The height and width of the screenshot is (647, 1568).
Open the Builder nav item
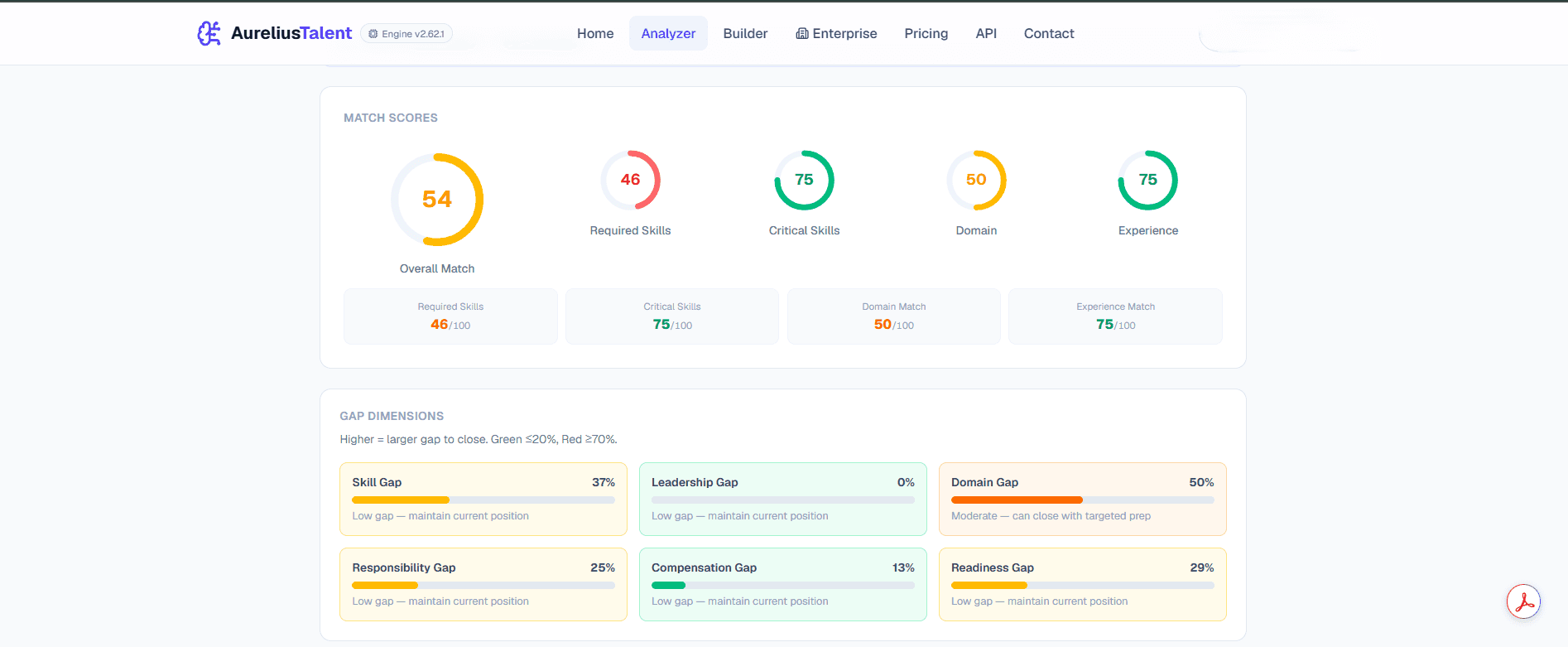click(x=745, y=33)
